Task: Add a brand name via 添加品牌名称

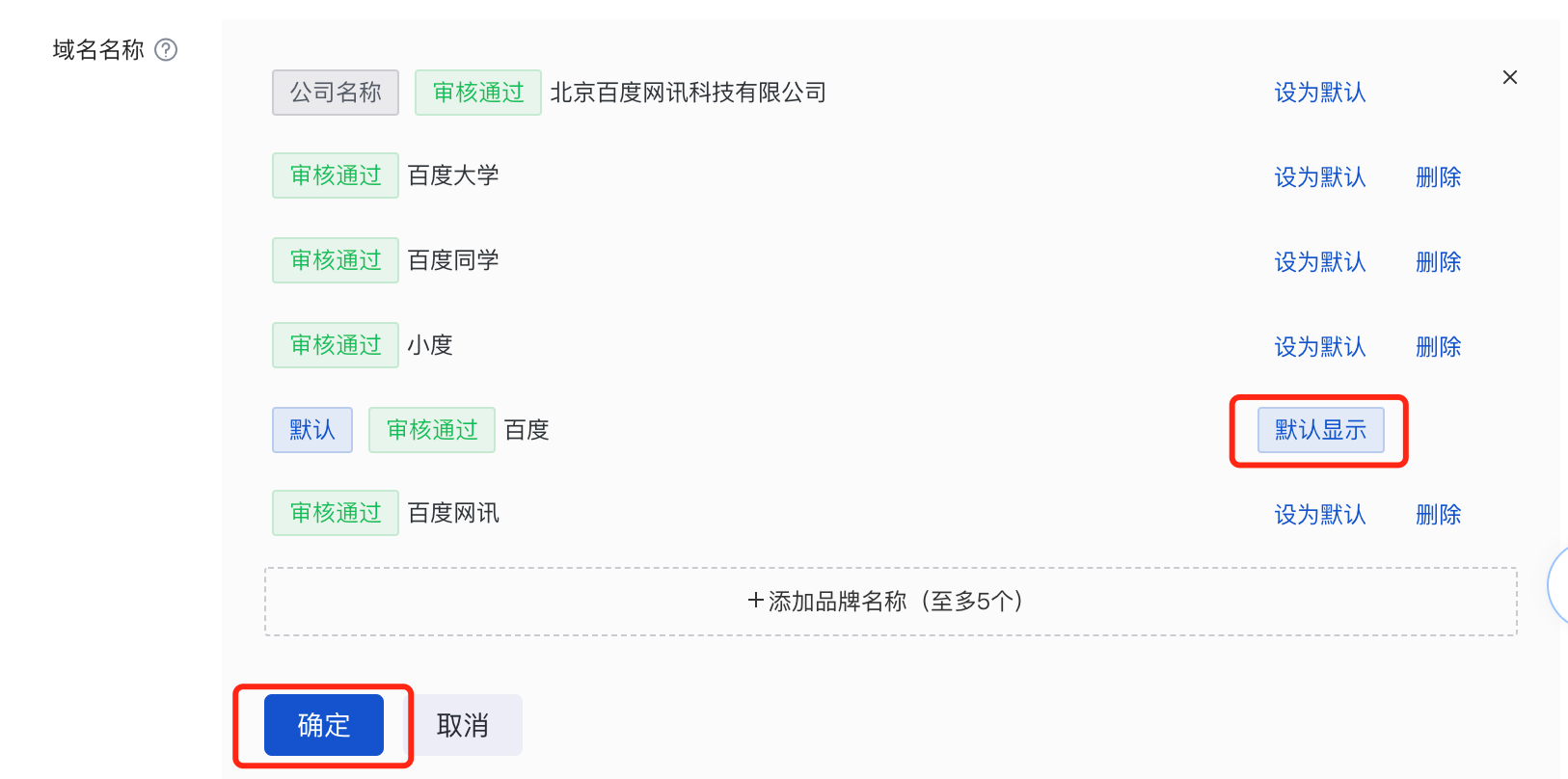Action: coord(890,602)
